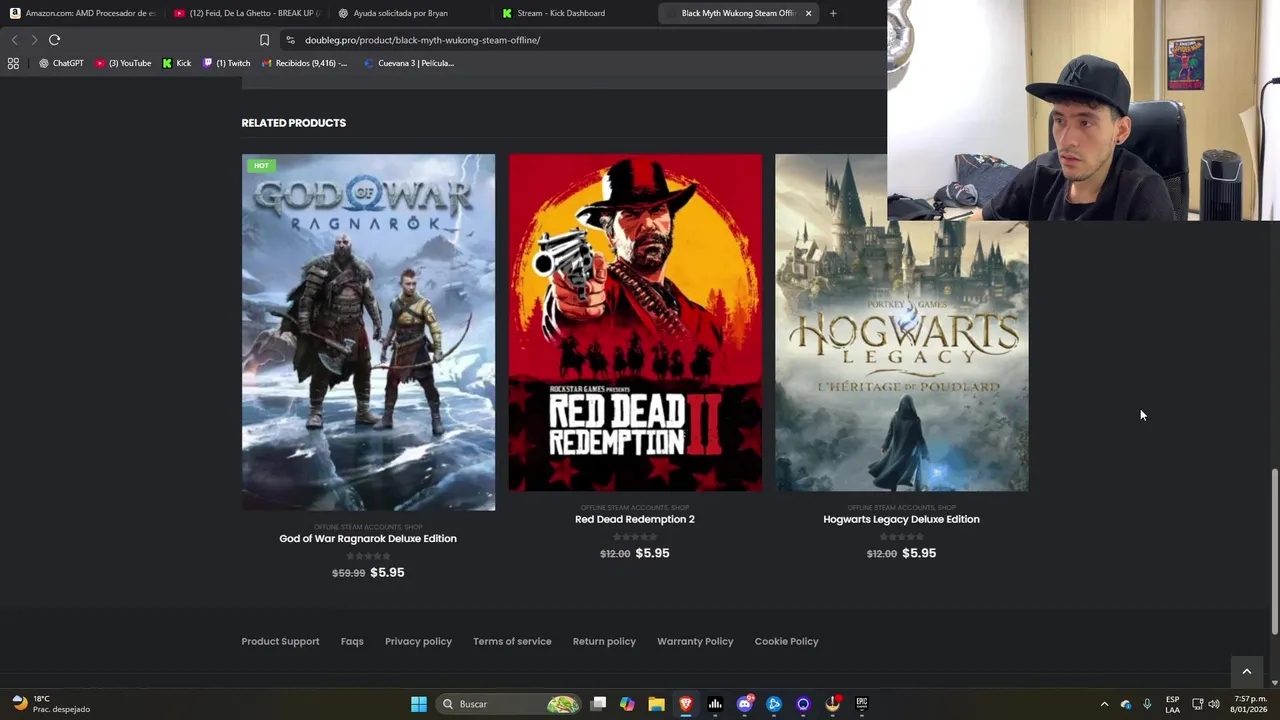The image size is (1280, 720).
Task: Launch Copilot from the taskbar
Action: tap(627, 704)
